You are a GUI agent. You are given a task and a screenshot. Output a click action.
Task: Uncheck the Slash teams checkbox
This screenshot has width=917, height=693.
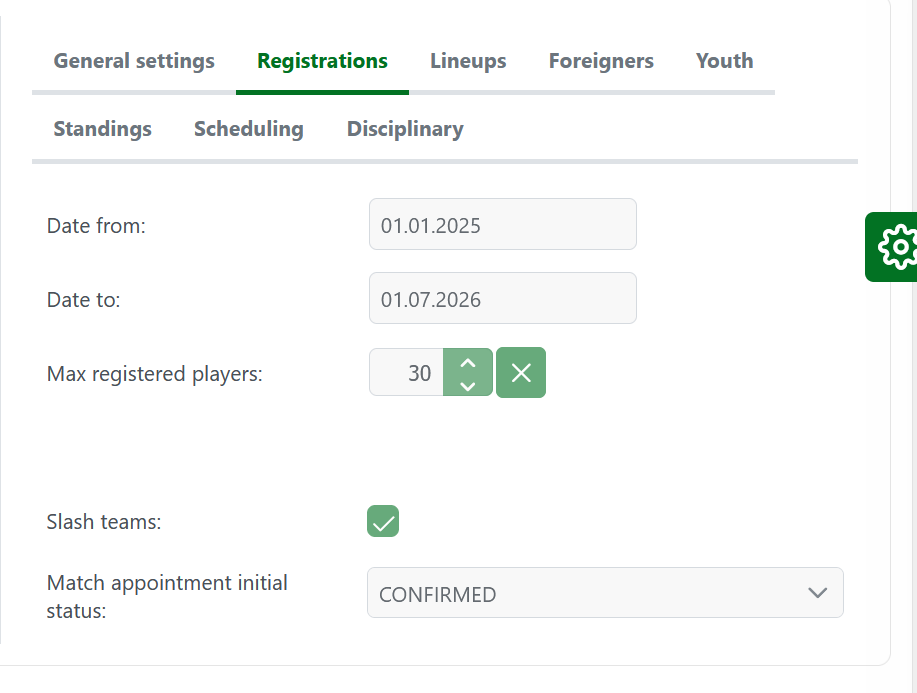tap(383, 521)
